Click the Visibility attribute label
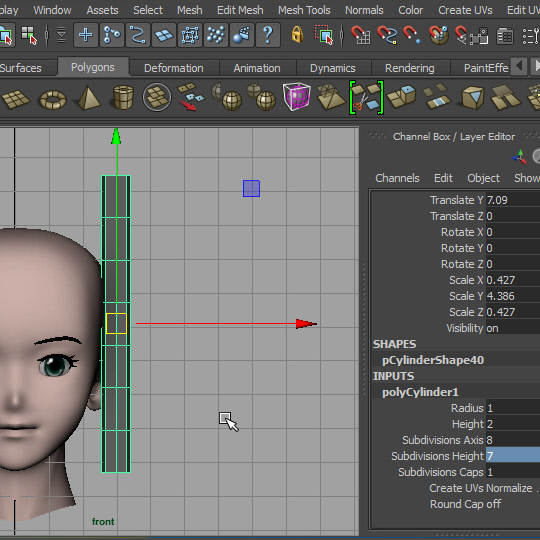 [465, 328]
